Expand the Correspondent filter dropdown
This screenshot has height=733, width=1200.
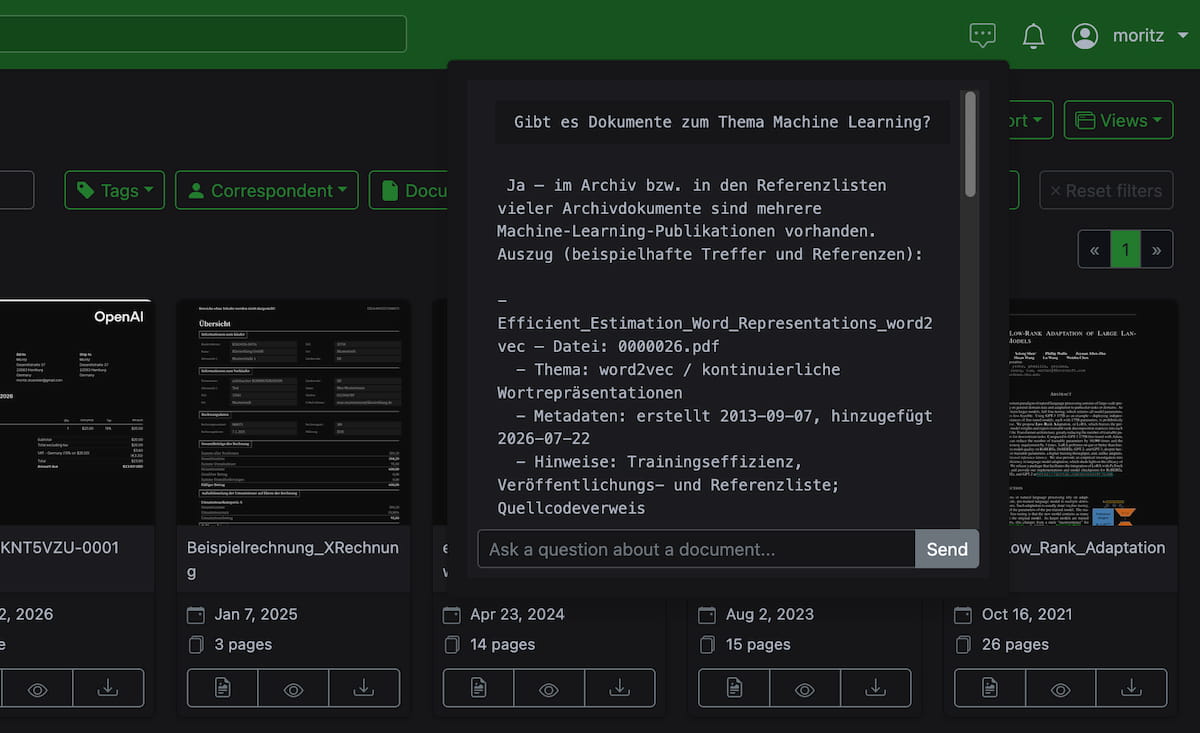coord(267,190)
